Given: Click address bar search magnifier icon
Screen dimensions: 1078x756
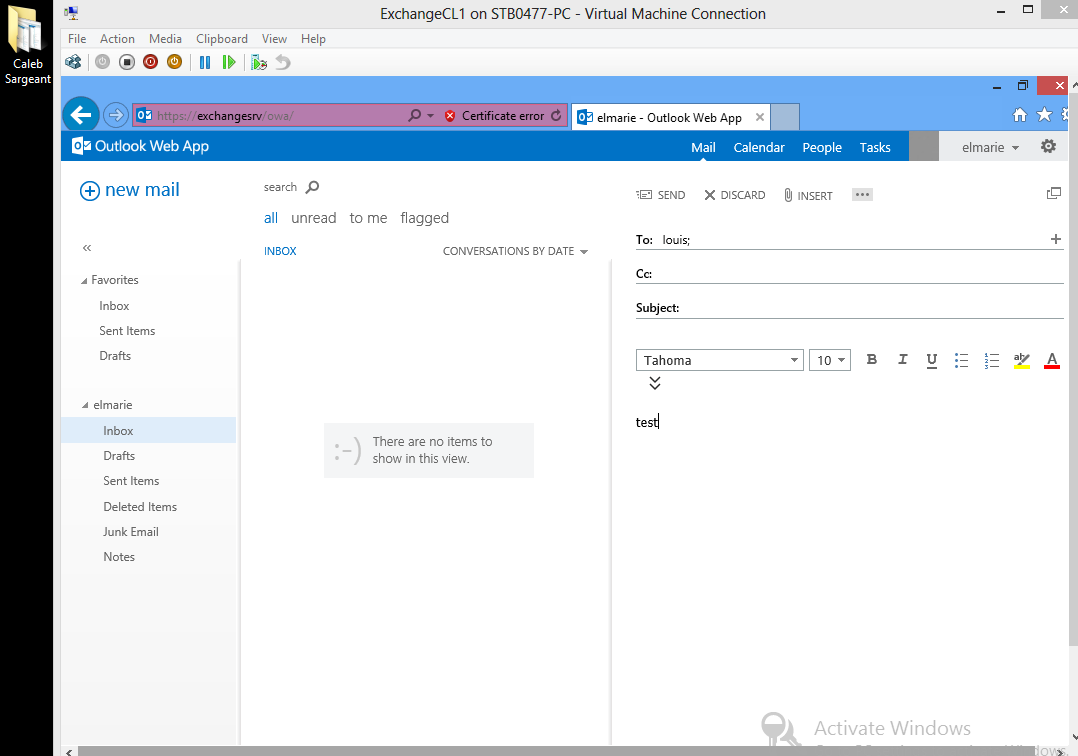Looking at the screenshot, I should 415,115.
